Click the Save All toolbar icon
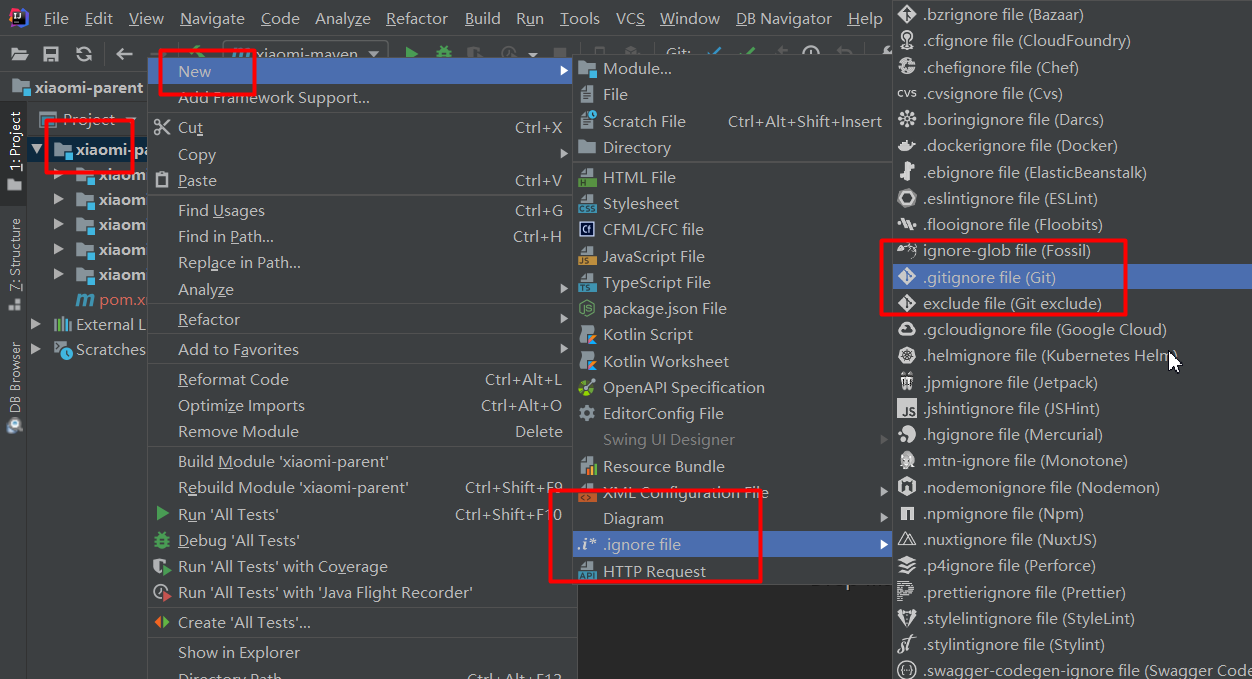 pos(51,54)
